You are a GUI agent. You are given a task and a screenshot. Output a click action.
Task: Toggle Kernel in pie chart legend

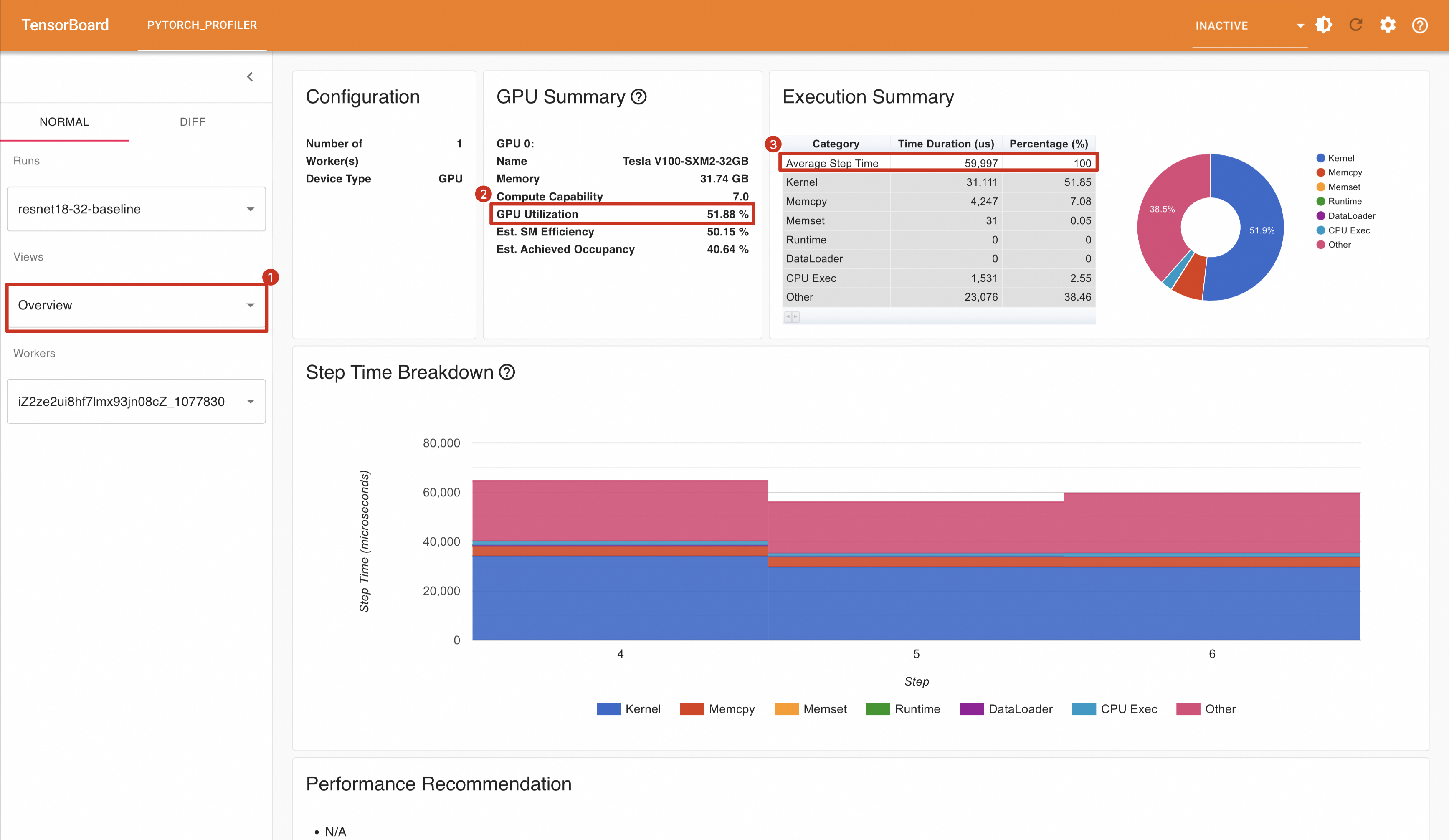pyautogui.click(x=1335, y=158)
